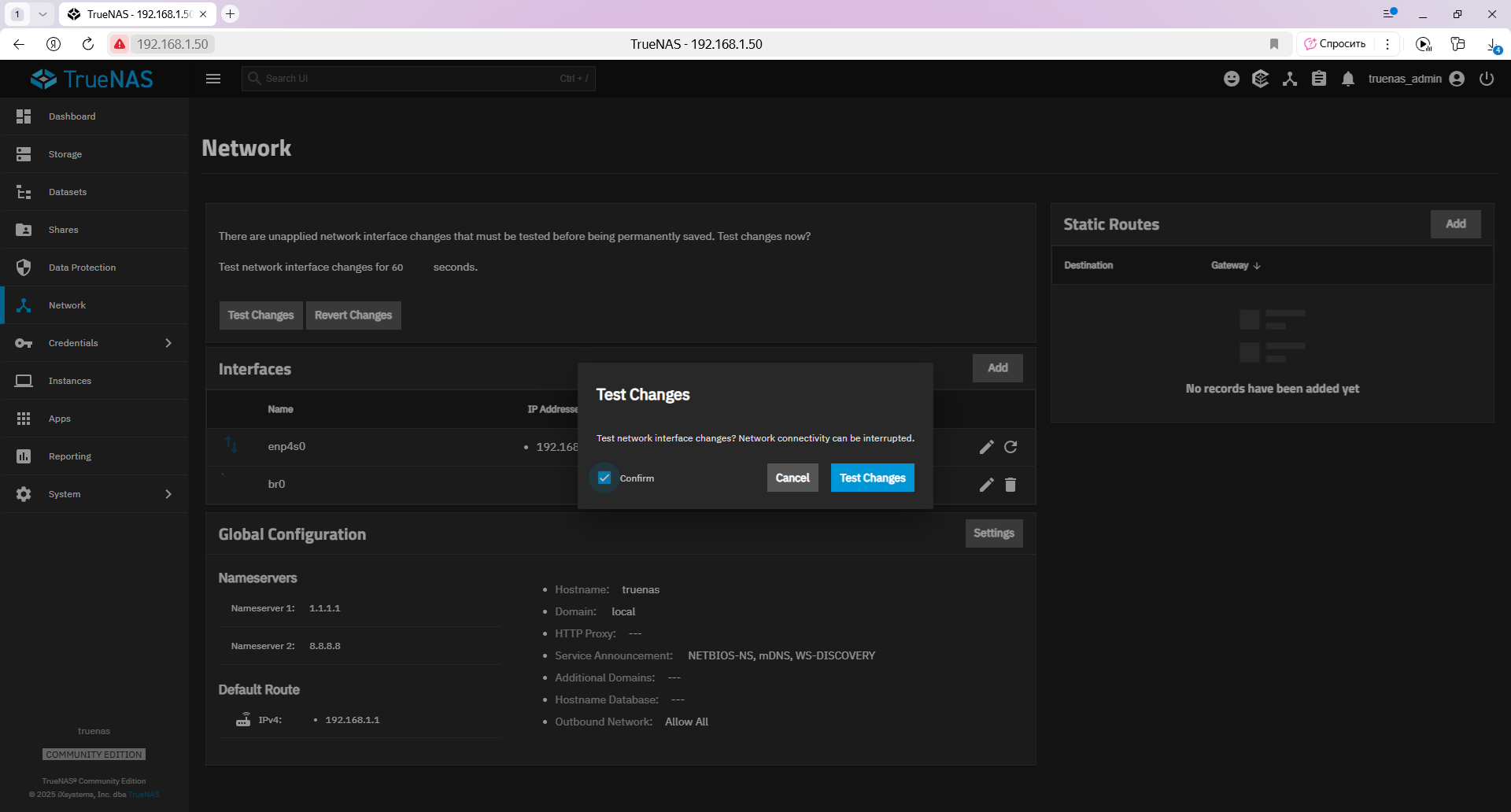Viewport: 1511px width, 812px height.
Task: Expand the System submenu chevron
Action: [x=168, y=494]
